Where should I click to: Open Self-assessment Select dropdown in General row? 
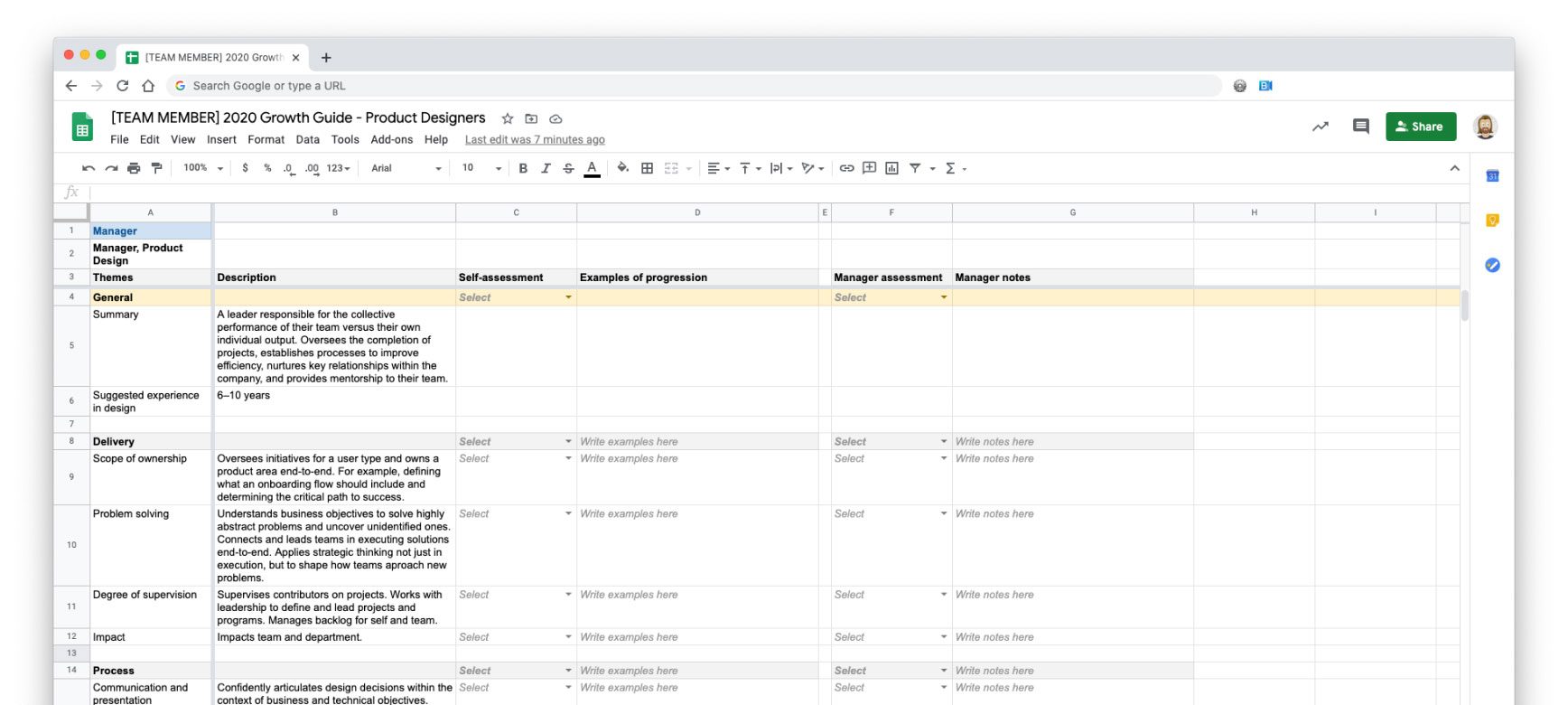coord(568,297)
